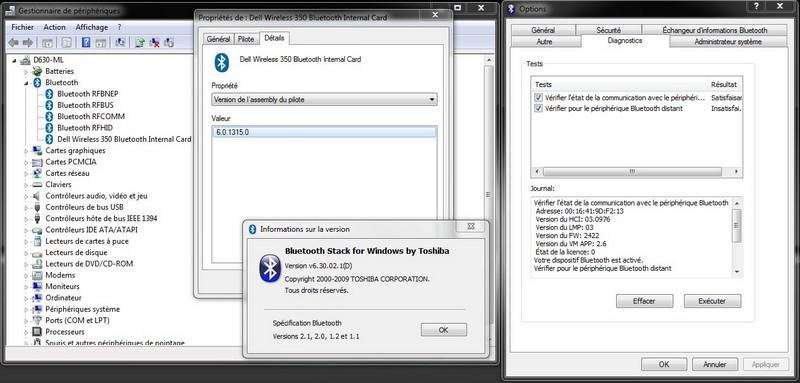This screenshot has height=383, width=800.
Task: Click the Exécuter button
Action: click(712, 301)
